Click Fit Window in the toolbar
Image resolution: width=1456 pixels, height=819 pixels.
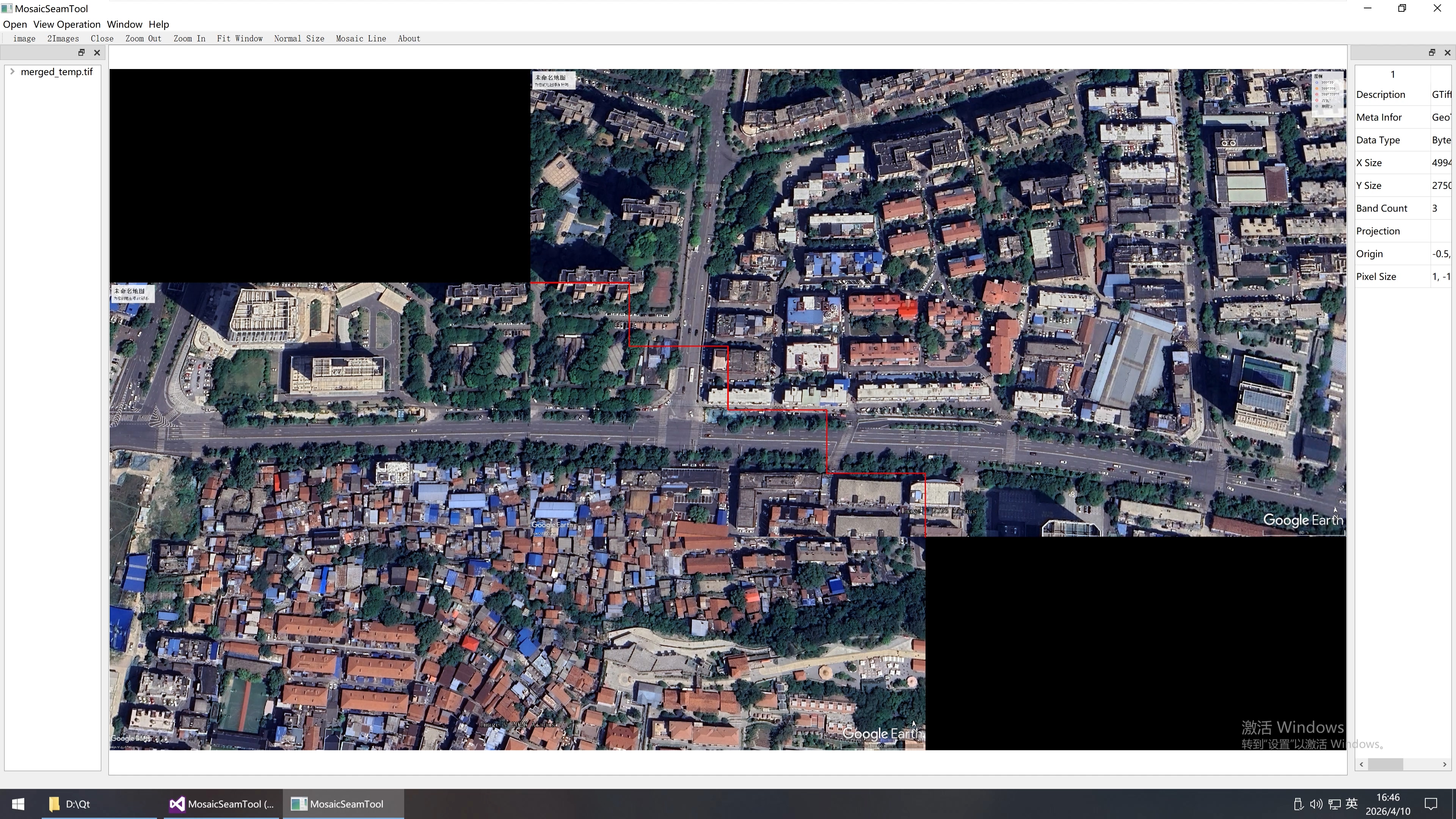tap(240, 38)
